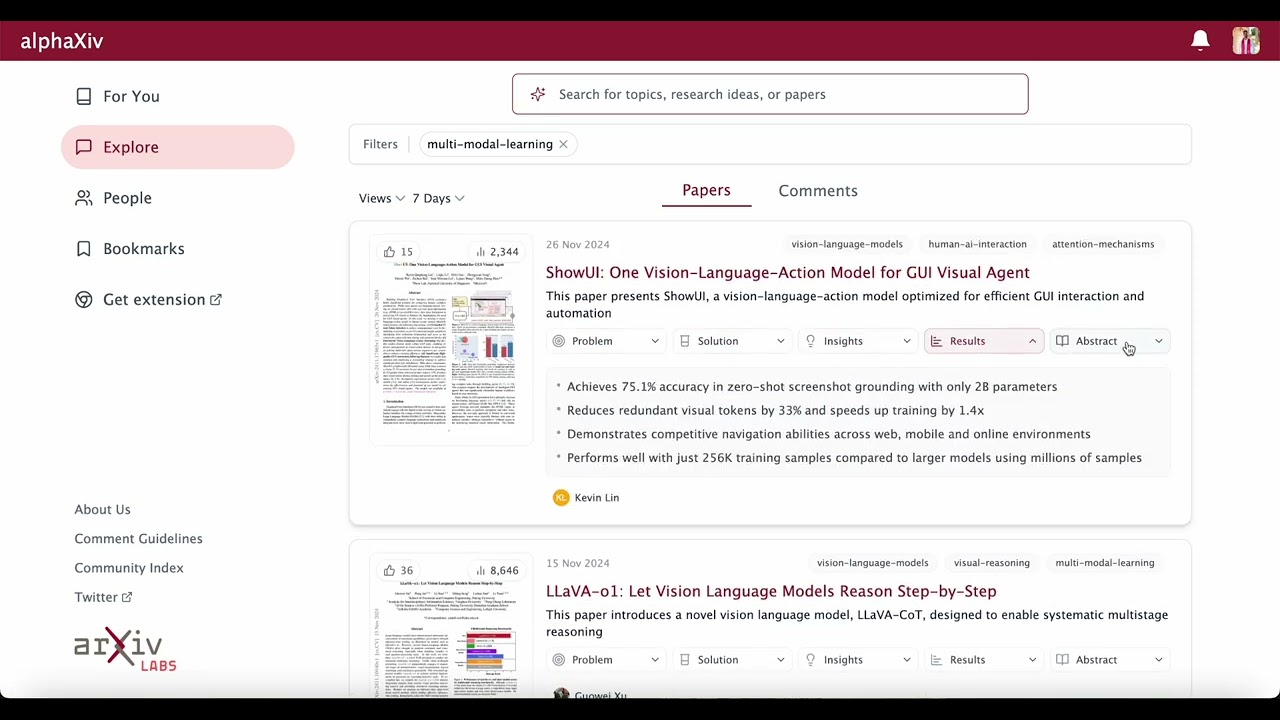Viewport: 1280px width, 720px height.
Task: Open the ShowUI paper title link
Action: pos(788,272)
